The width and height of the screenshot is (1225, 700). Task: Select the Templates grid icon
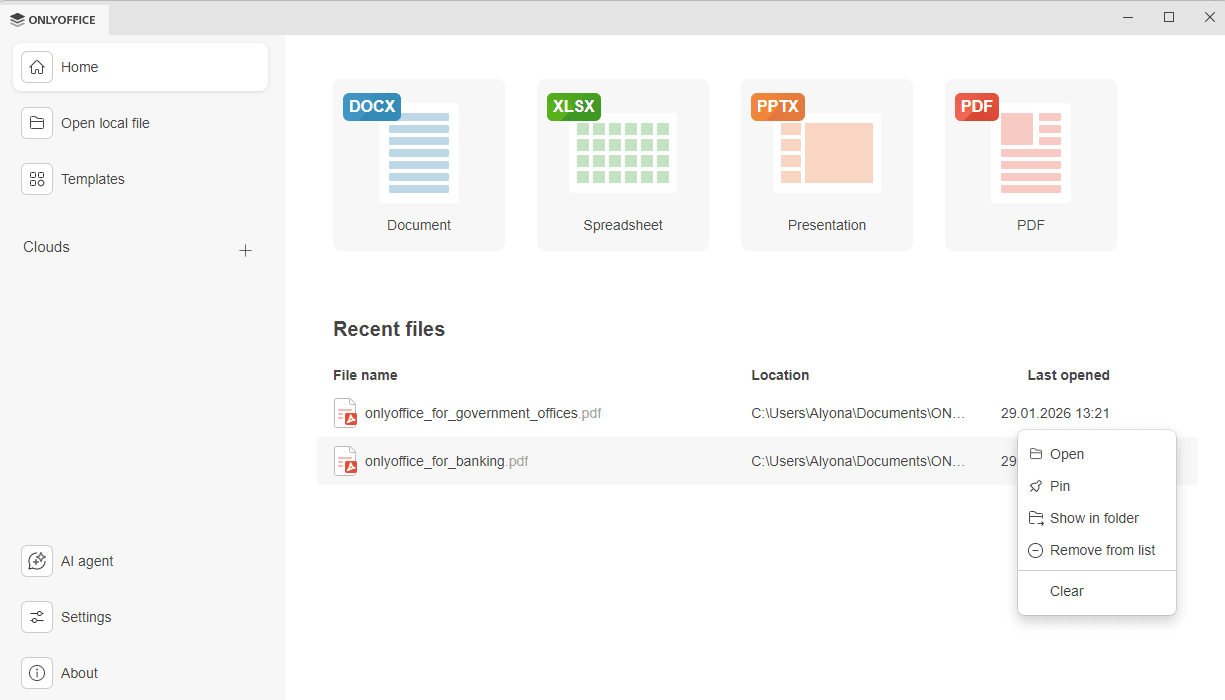coord(37,179)
